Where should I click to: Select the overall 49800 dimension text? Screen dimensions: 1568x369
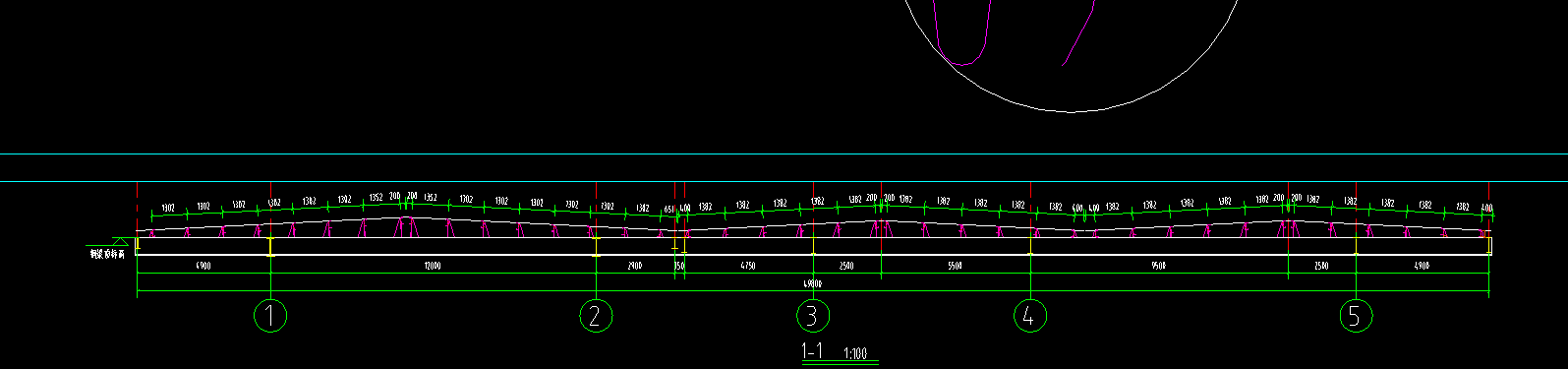pyautogui.click(x=812, y=283)
